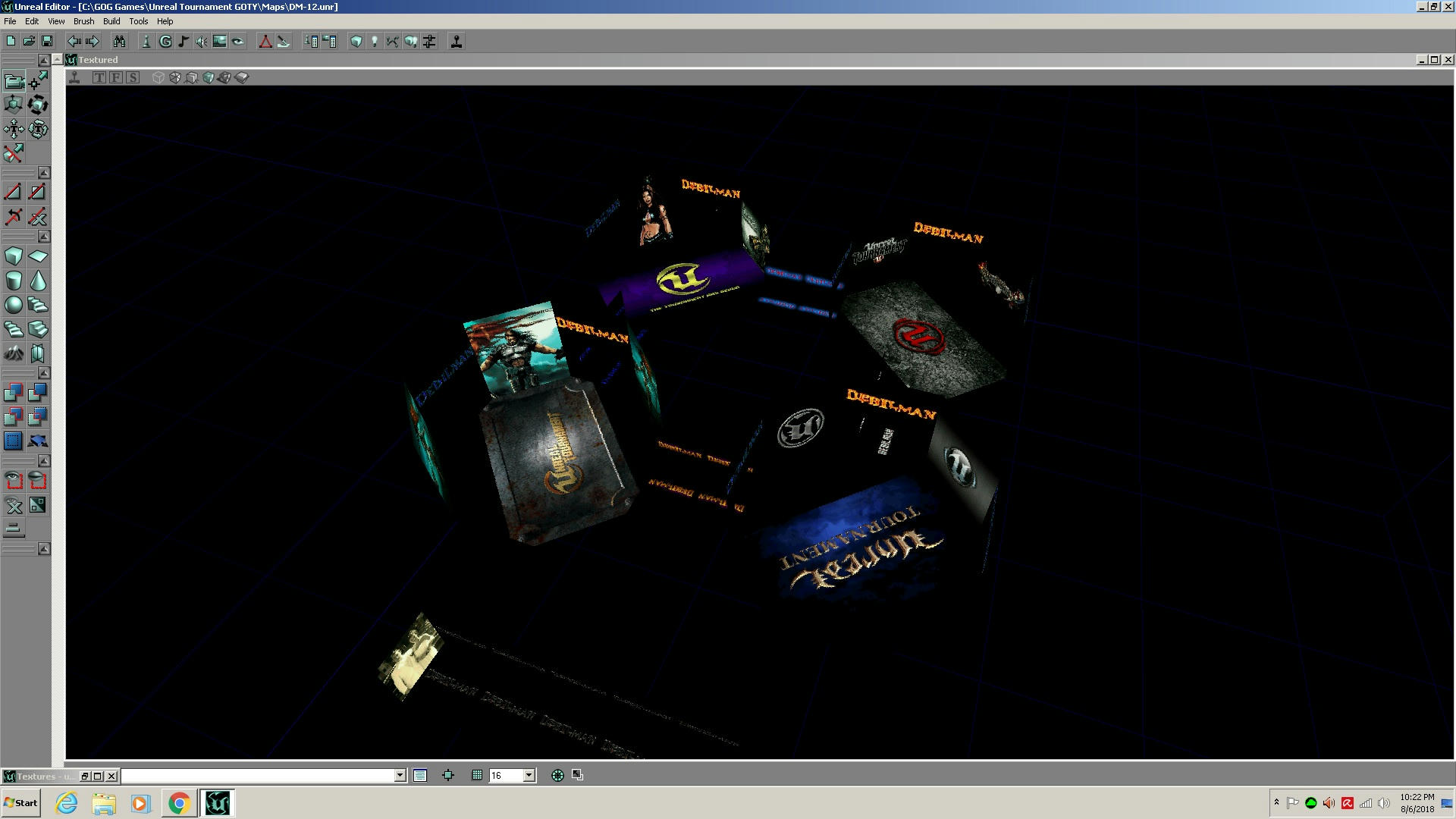Open the Actor class browser pawn icon
This screenshot has width=1456, height=819.
pyautogui.click(x=146, y=41)
